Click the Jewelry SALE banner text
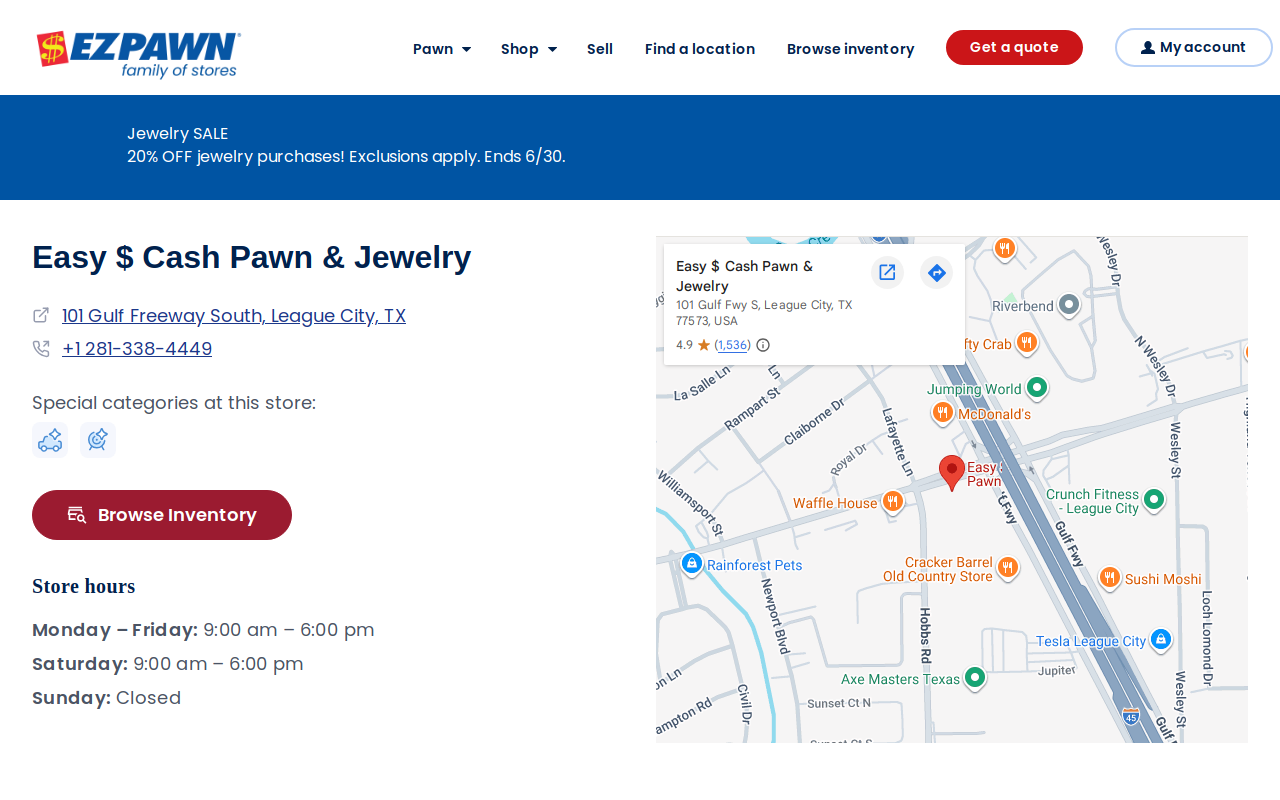The height and width of the screenshot is (800, 1280). coord(178,134)
